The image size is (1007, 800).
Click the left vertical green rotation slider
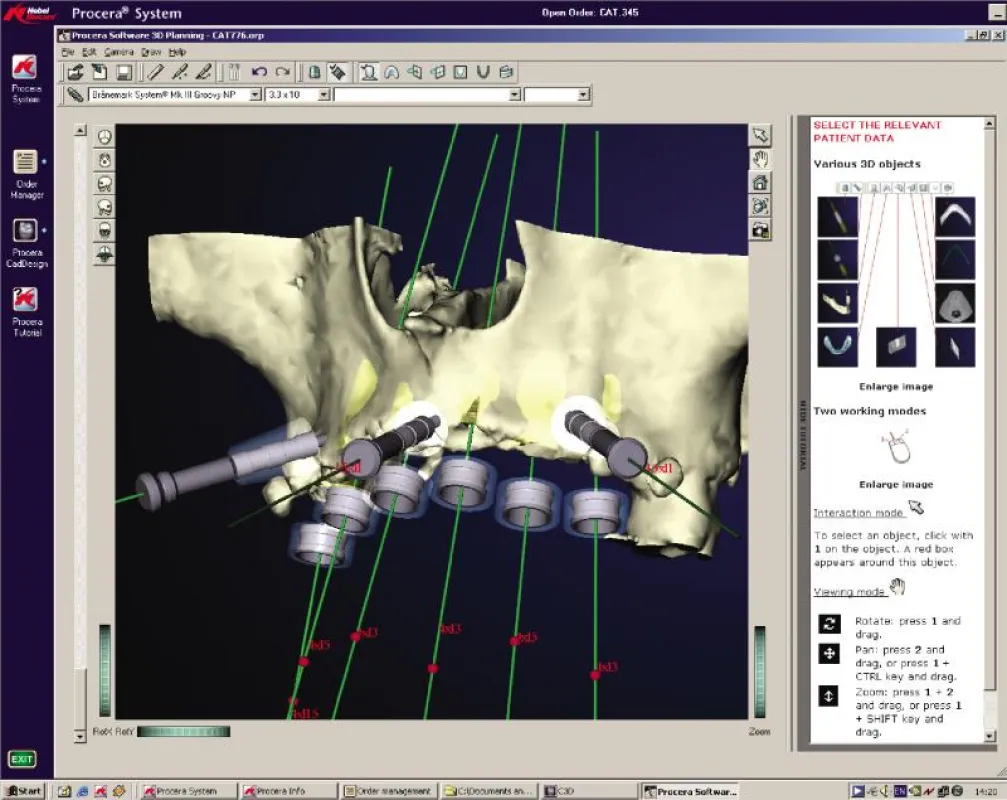point(105,670)
